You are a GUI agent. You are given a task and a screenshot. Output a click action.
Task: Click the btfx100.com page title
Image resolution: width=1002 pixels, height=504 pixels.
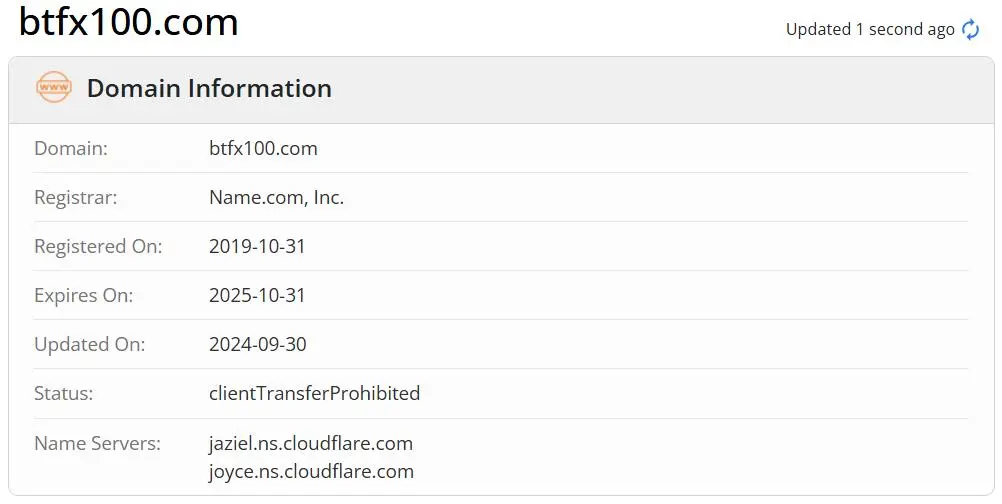tap(128, 22)
